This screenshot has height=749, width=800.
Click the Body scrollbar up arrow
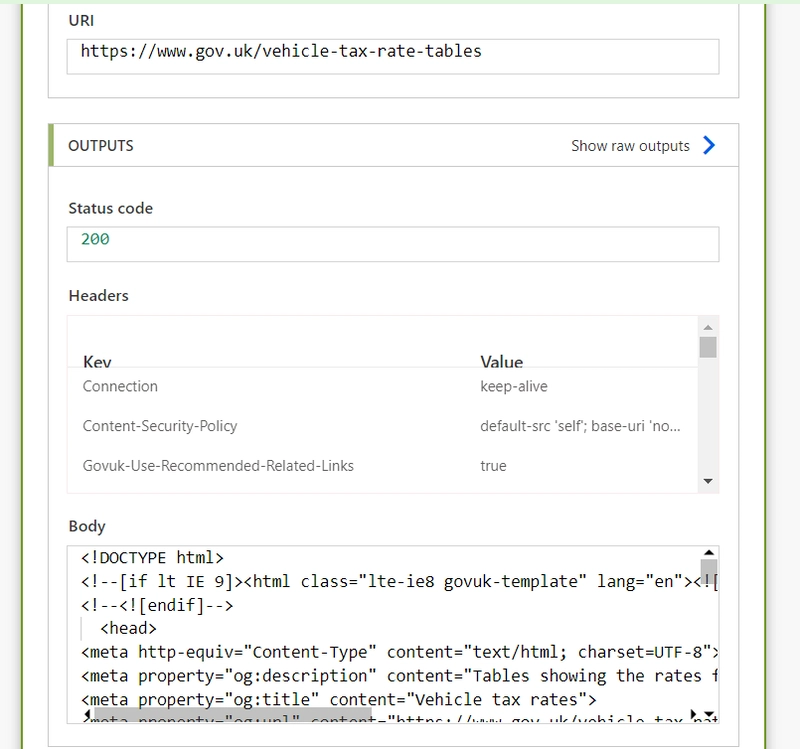(709, 553)
